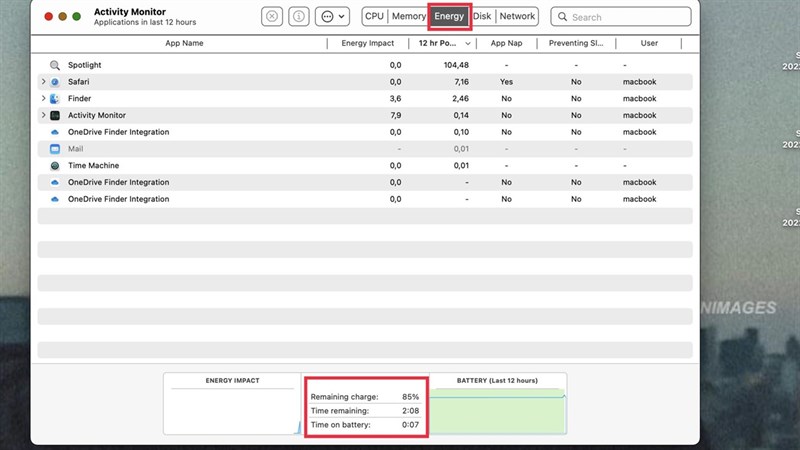Switch to the Disk tab
Screen dimensions: 800x450
(x=482, y=16)
